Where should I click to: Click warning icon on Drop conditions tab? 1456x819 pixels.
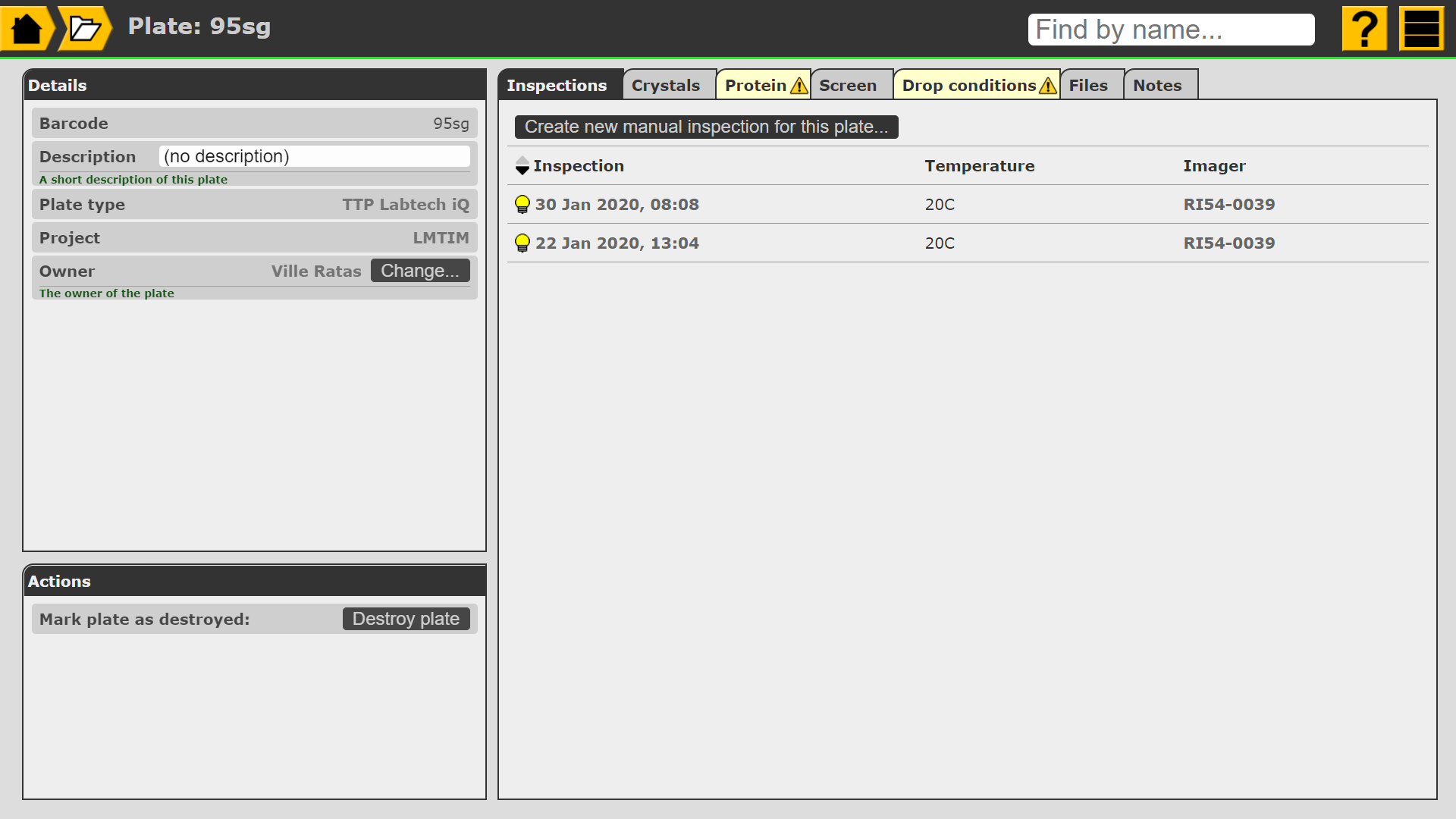[1047, 86]
